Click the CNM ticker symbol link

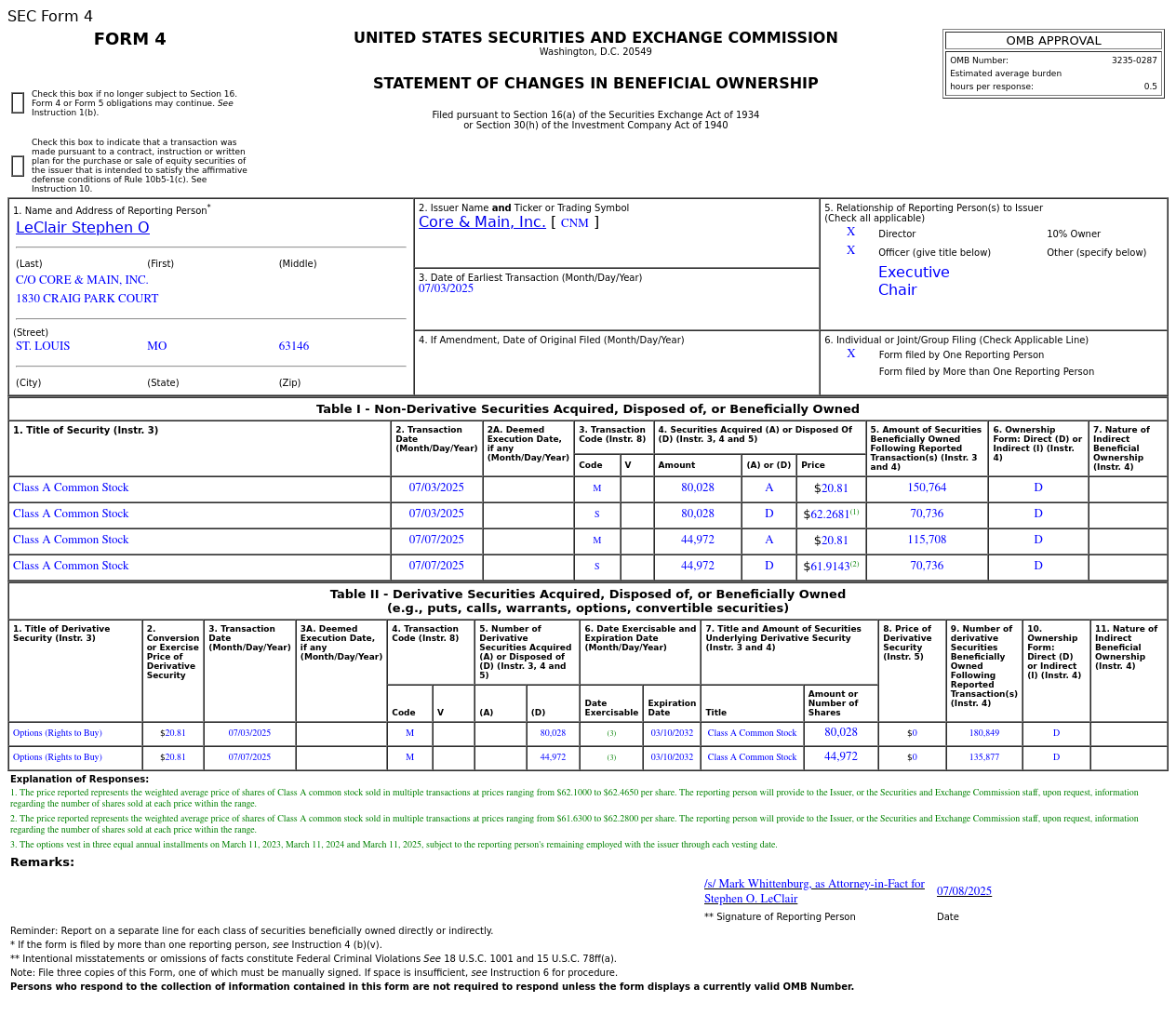(x=575, y=223)
